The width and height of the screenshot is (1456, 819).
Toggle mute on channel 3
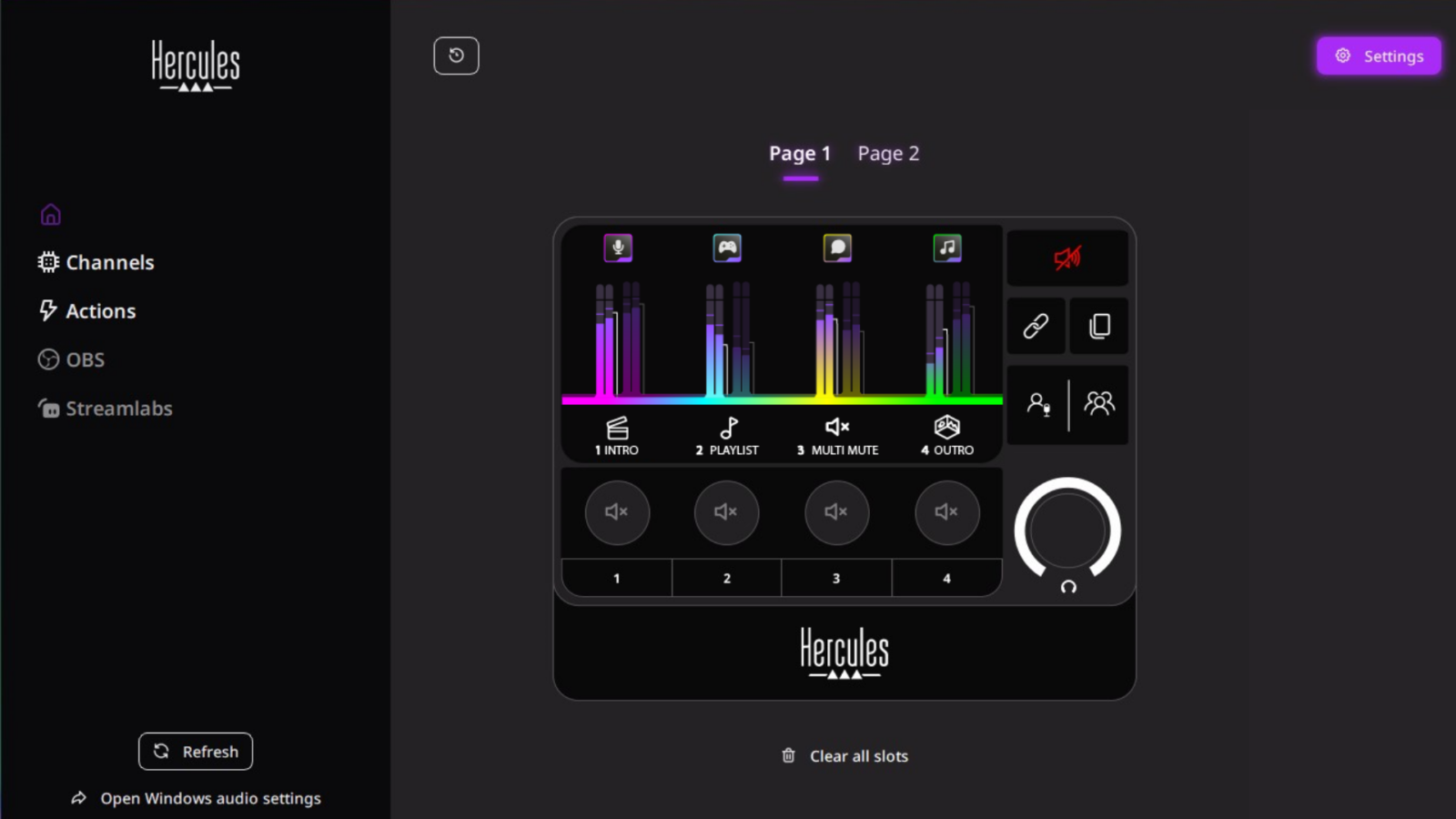[836, 512]
